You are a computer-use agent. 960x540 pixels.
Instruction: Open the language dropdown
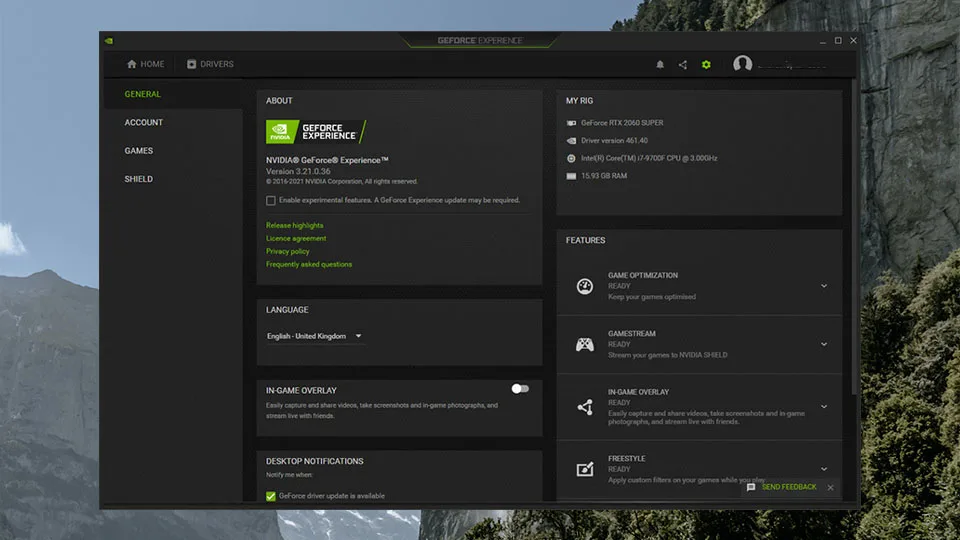tap(315, 336)
